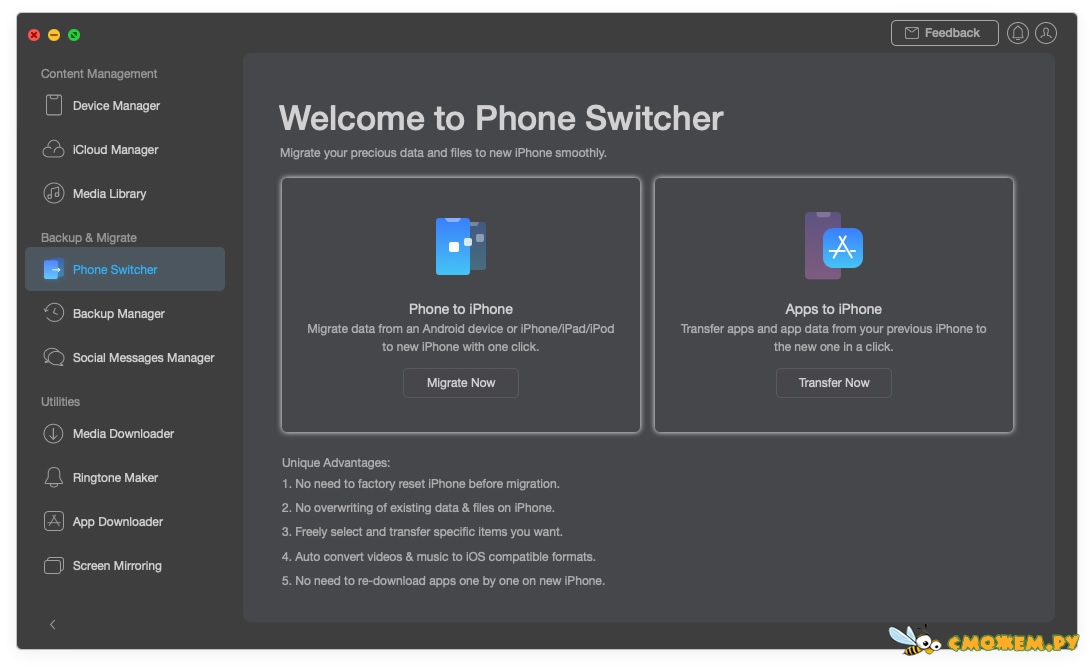Click the 'No need to factory reset' line
The width and height of the screenshot is (1090, 667).
pyautogui.click(x=421, y=484)
